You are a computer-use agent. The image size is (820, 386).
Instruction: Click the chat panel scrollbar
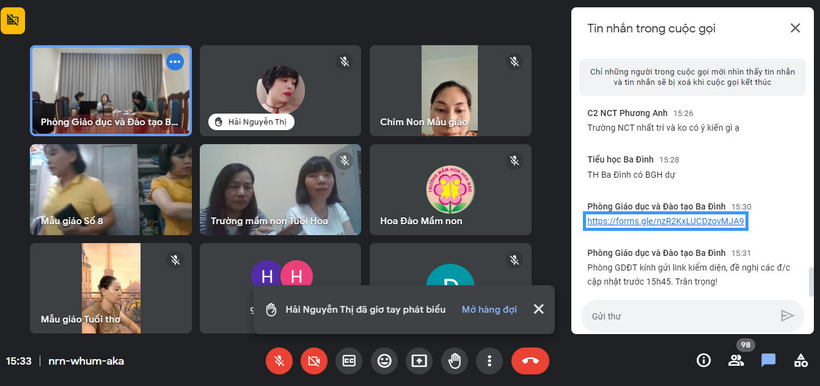point(812,281)
